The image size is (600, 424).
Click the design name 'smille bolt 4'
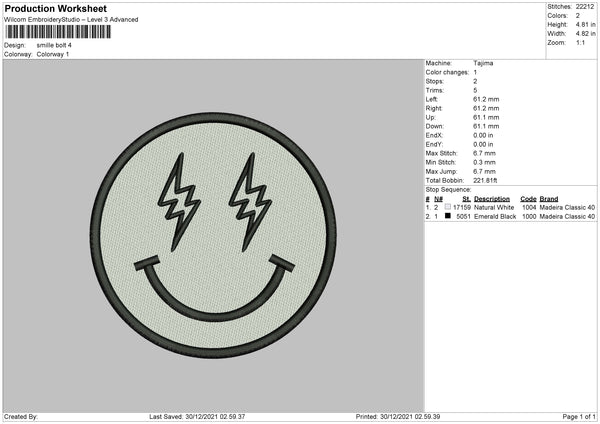pyautogui.click(x=54, y=45)
